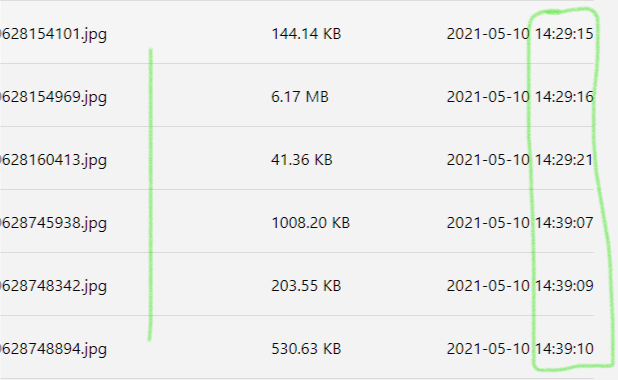Image resolution: width=618 pixels, height=380 pixels.
Task: Click the 2021-05-10 date in the 530.63 KB row
Action: [x=488, y=349]
